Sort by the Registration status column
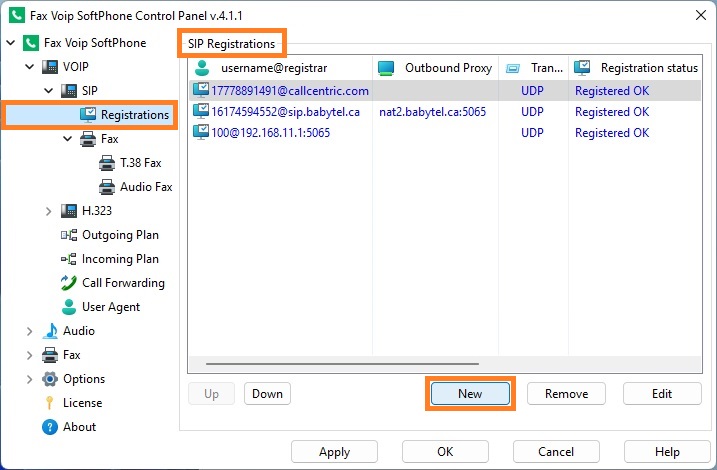Image resolution: width=717 pixels, height=470 pixels. click(635, 68)
